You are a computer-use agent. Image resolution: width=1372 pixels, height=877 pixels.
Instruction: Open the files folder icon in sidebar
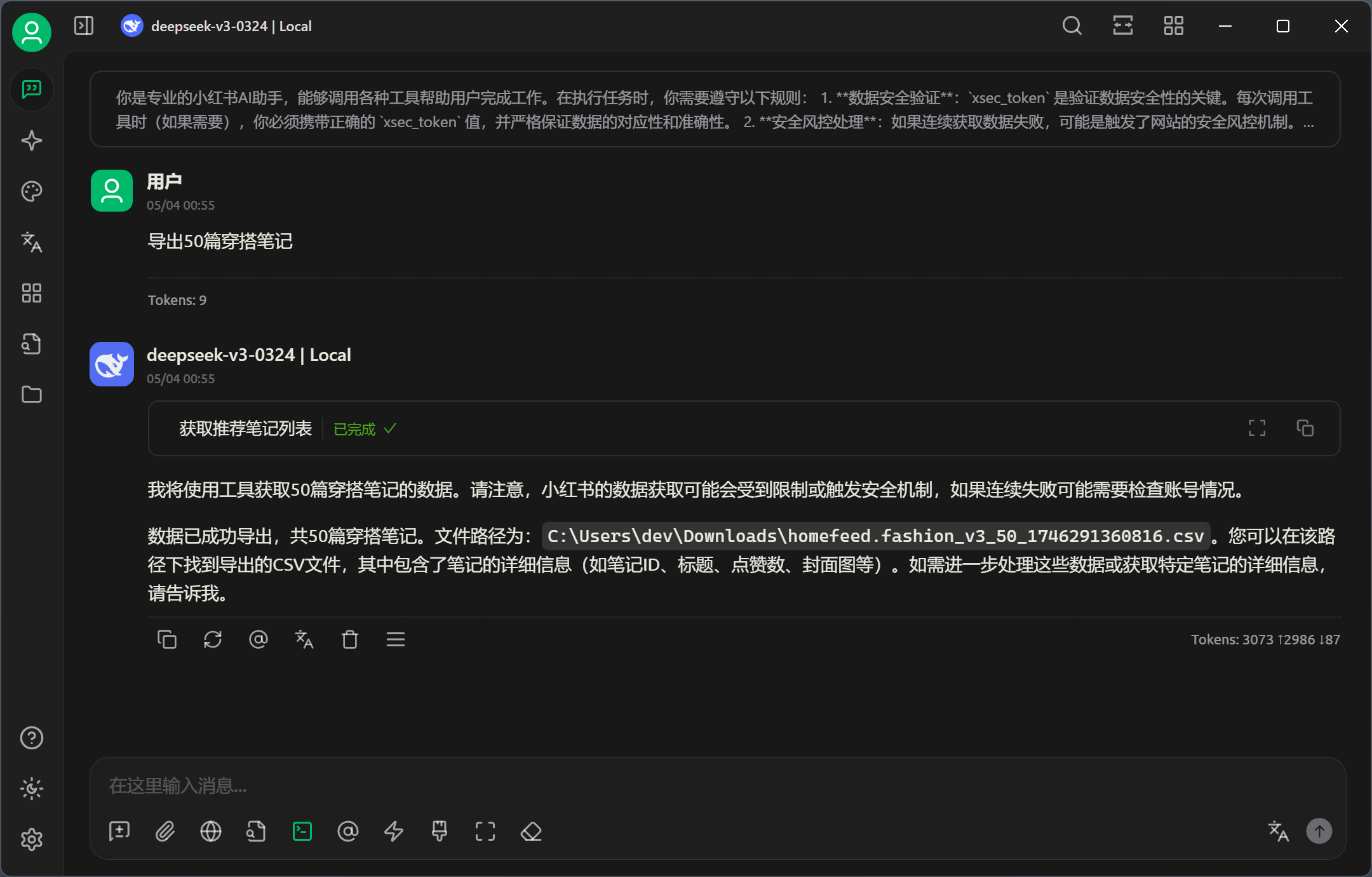tap(31, 395)
